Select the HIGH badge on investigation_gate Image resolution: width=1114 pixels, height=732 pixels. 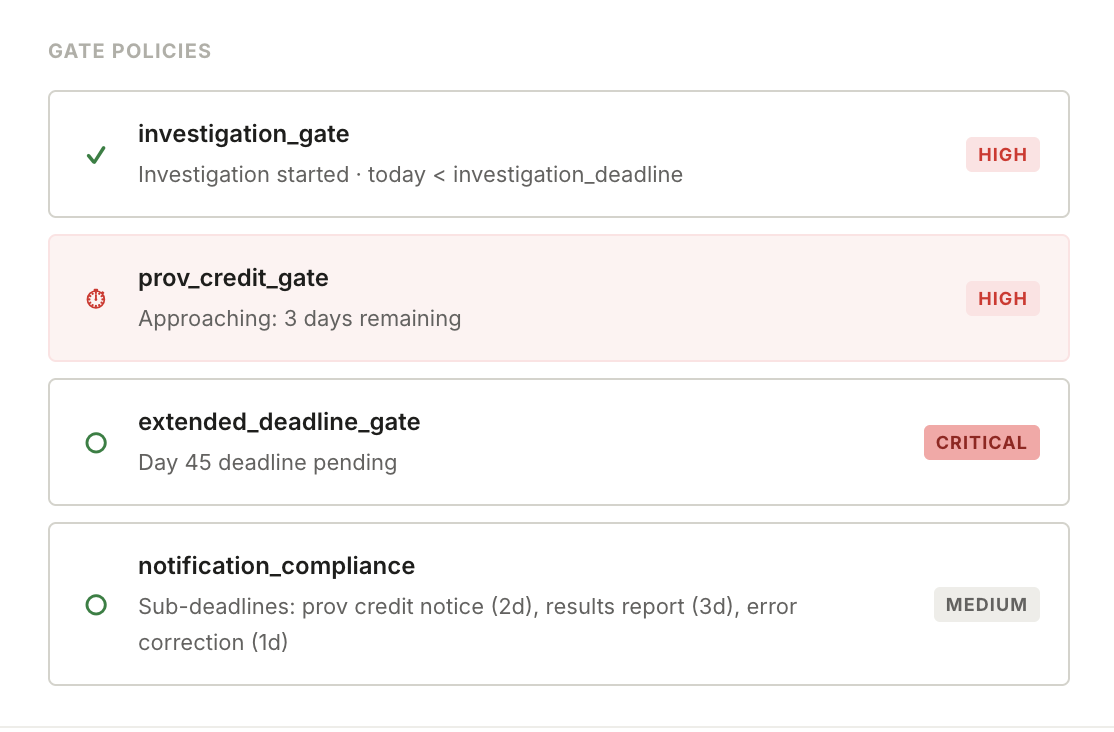pos(1002,154)
